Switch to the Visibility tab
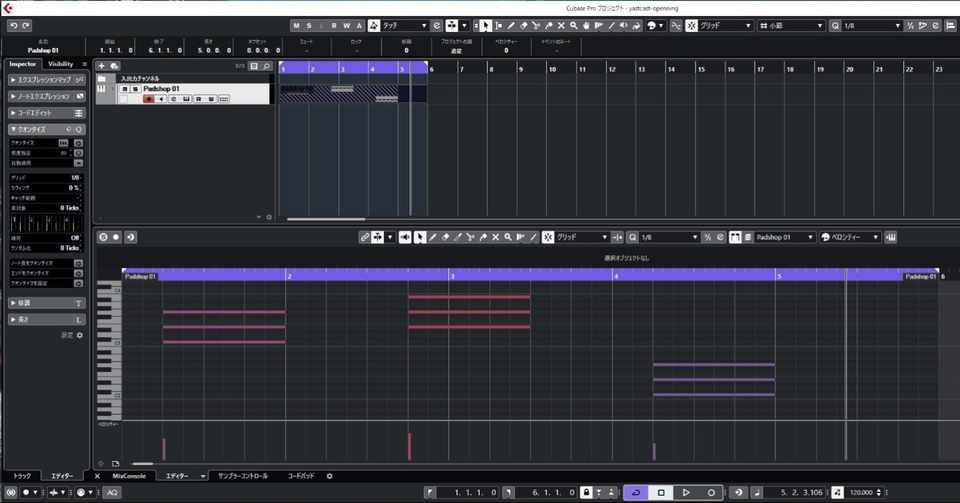 61,64
